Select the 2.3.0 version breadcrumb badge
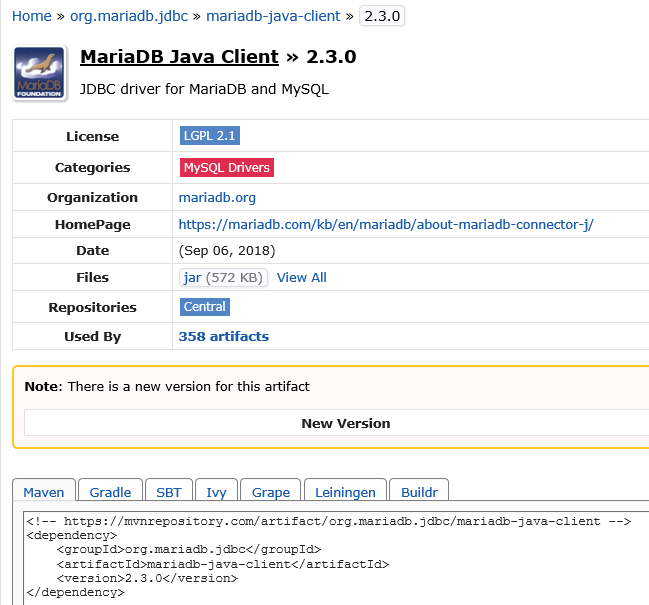Image resolution: width=649 pixels, height=605 pixels. [382, 16]
